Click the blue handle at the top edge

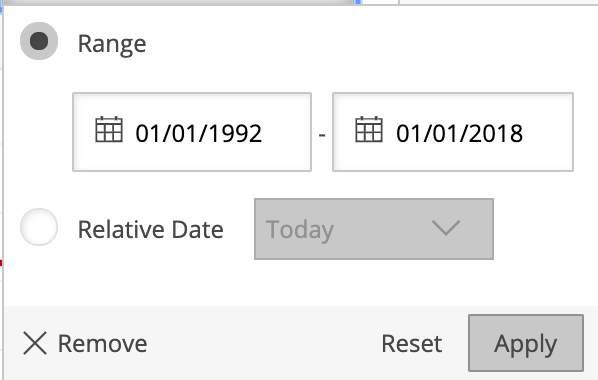[358, 2]
